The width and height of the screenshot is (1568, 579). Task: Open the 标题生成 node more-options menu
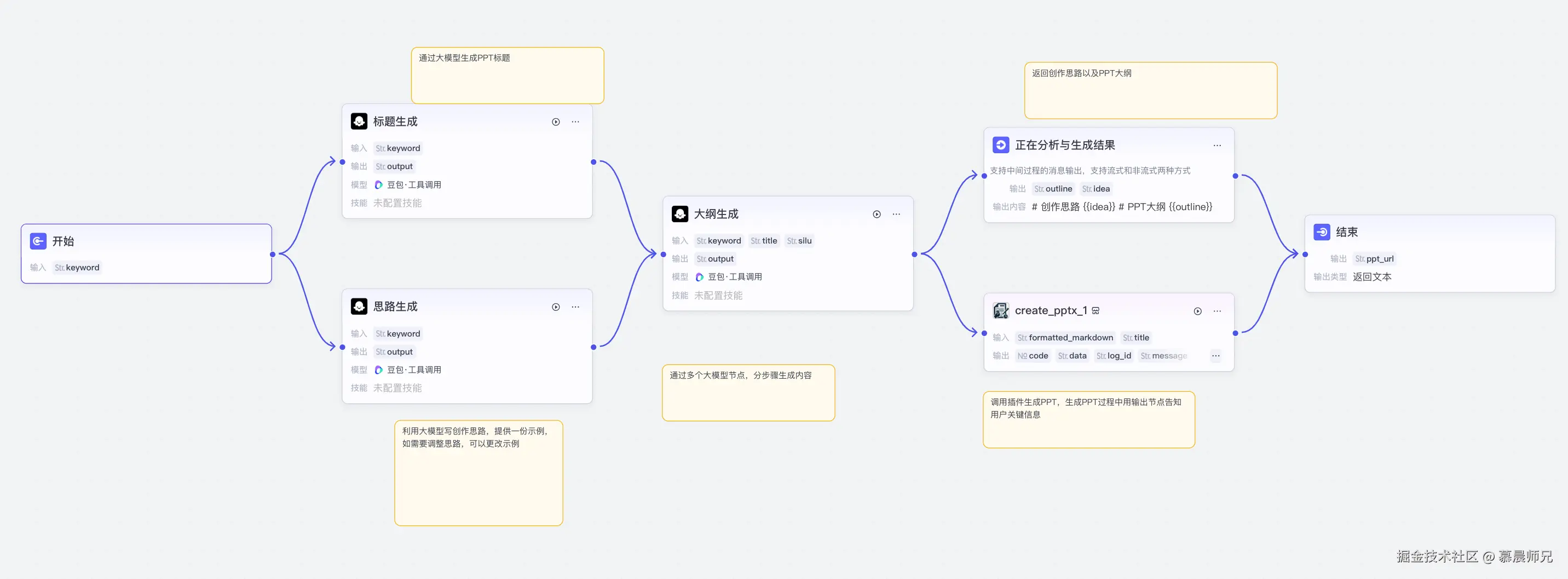(575, 122)
